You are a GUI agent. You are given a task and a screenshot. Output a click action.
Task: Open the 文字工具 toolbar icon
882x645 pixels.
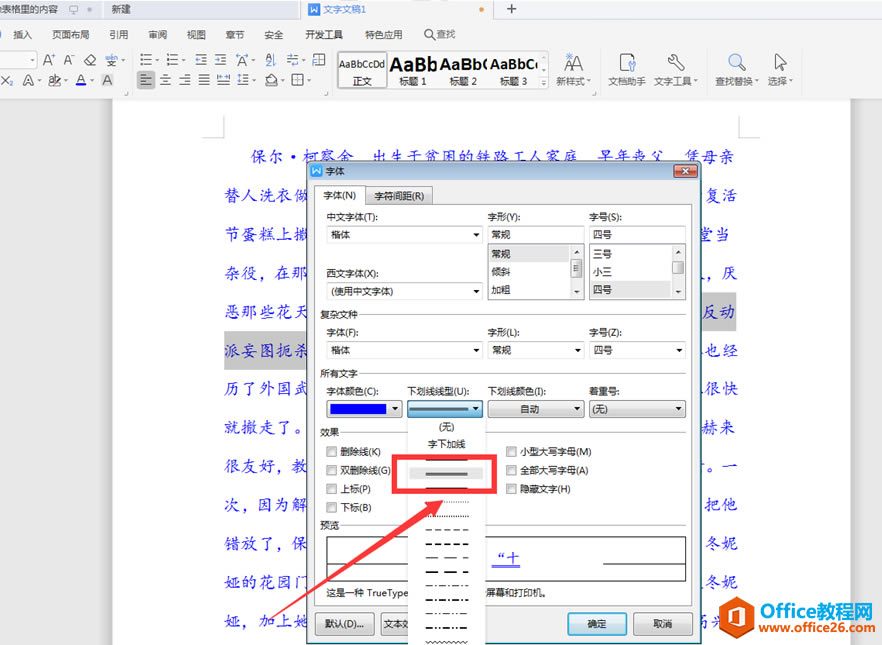675,70
